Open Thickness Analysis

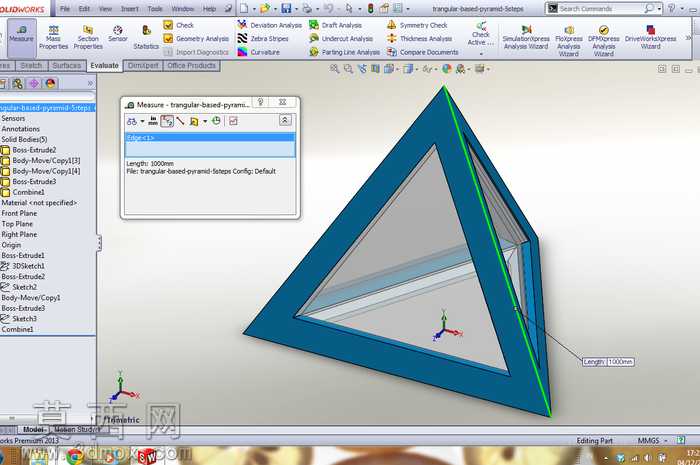pyautogui.click(x=420, y=39)
